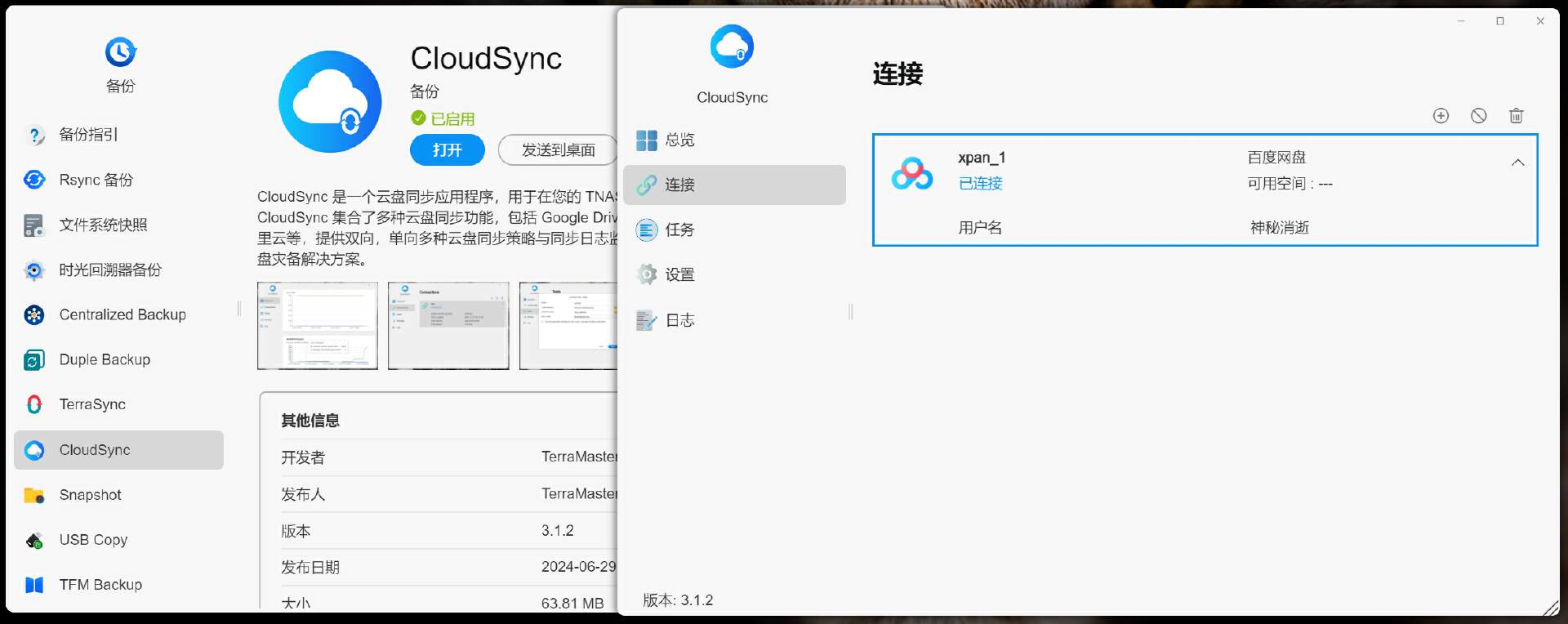1568x624 pixels.
Task: Open Centralized Backup in the sidebar
Action: click(118, 314)
